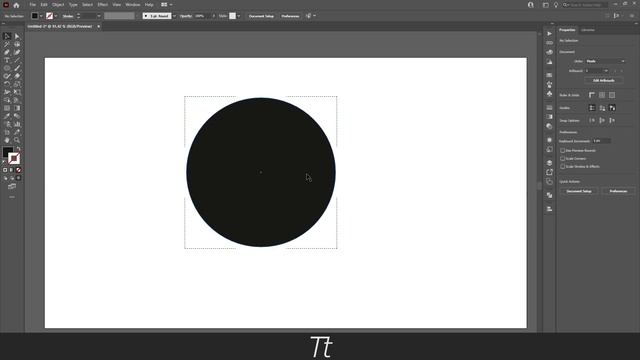The width and height of the screenshot is (640, 360).
Task: Click Document Setup in the control bar
Action: [x=261, y=16]
